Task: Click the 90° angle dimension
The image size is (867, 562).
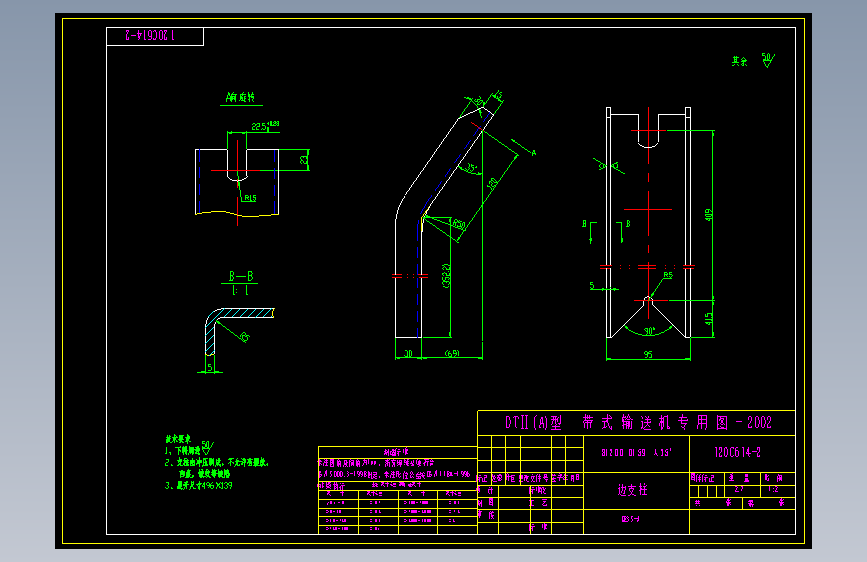Action: point(649,331)
